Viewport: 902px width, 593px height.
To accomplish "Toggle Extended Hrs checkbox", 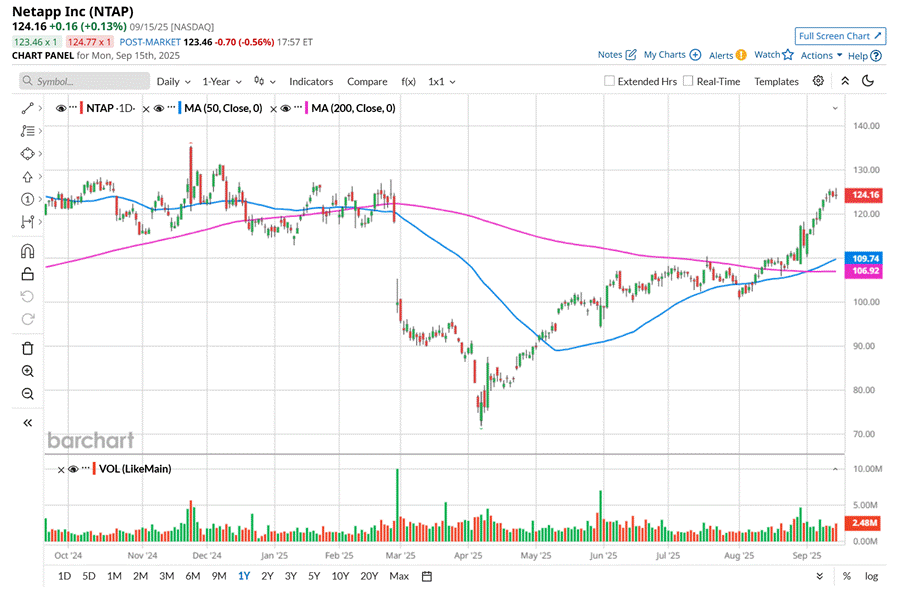I will (x=609, y=81).
